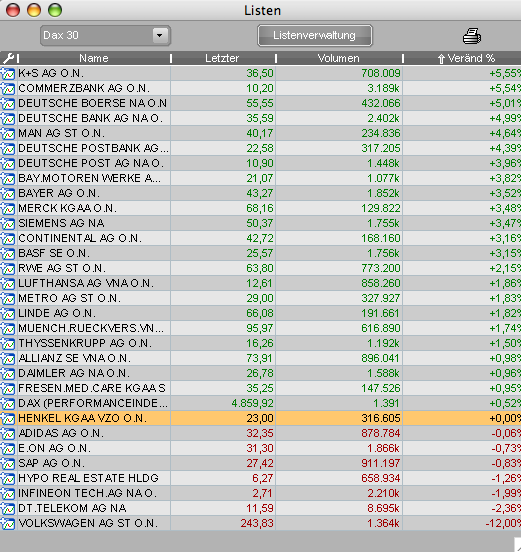This screenshot has width=521, height=552.
Task: Click the DAX index price 4.859,92
Action: point(252,403)
